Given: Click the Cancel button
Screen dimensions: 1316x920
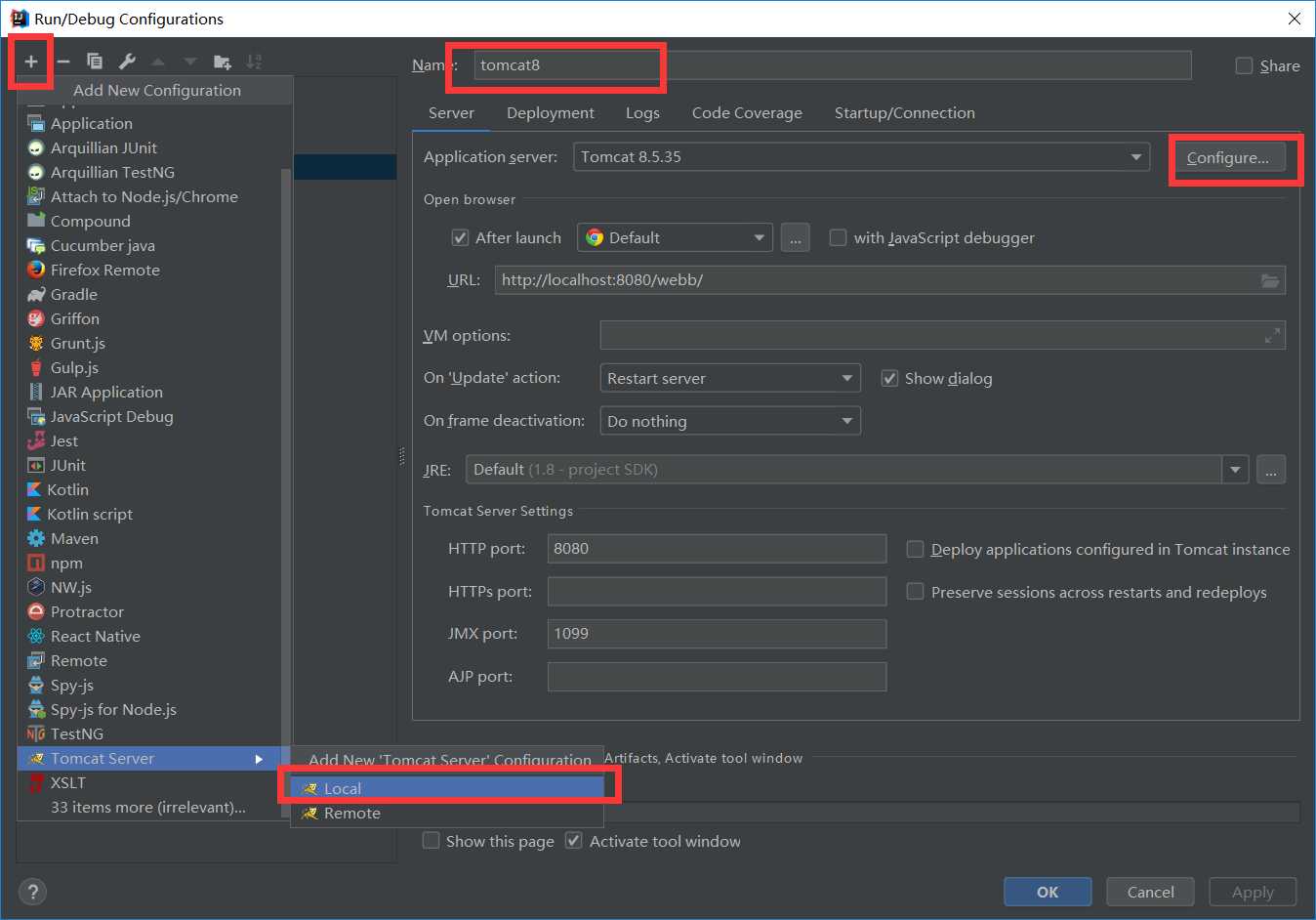Looking at the screenshot, I should click(x=1151, y=892).
